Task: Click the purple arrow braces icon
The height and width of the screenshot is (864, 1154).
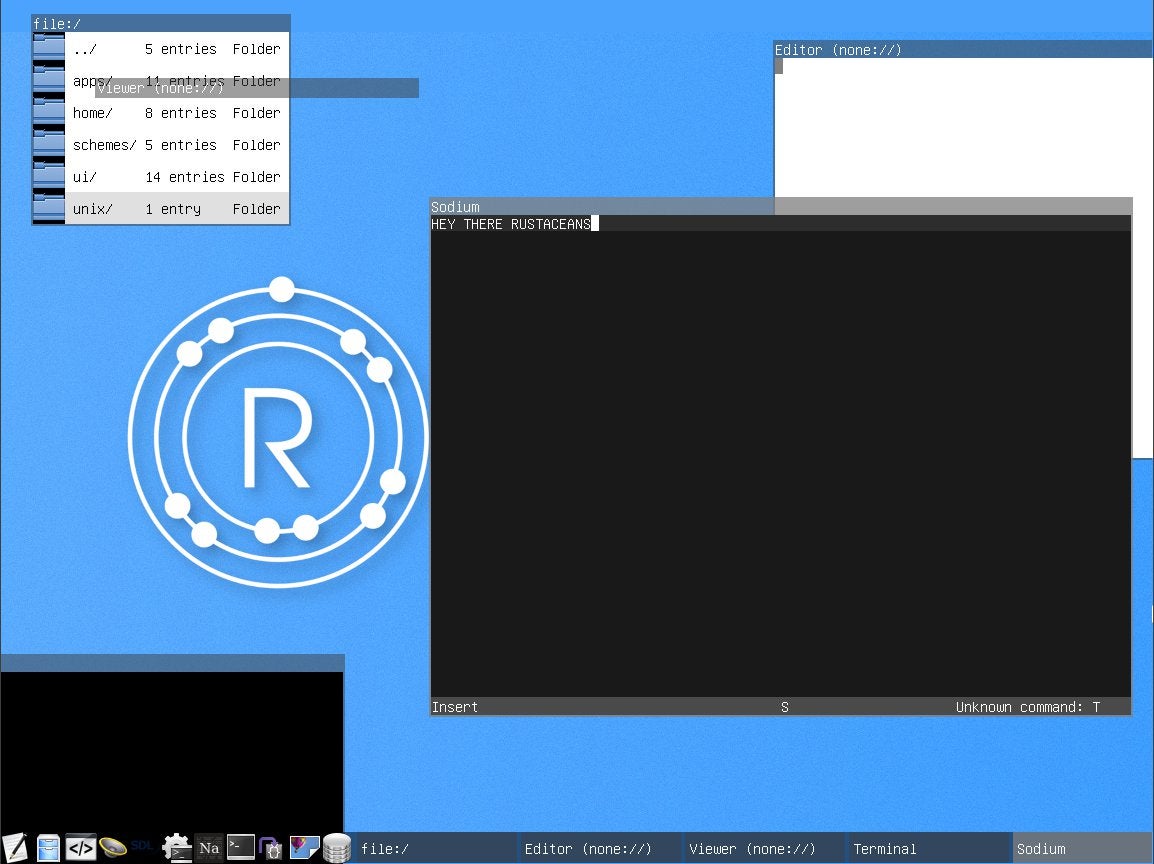Action: pyautogui.click(x=272, y=848)
